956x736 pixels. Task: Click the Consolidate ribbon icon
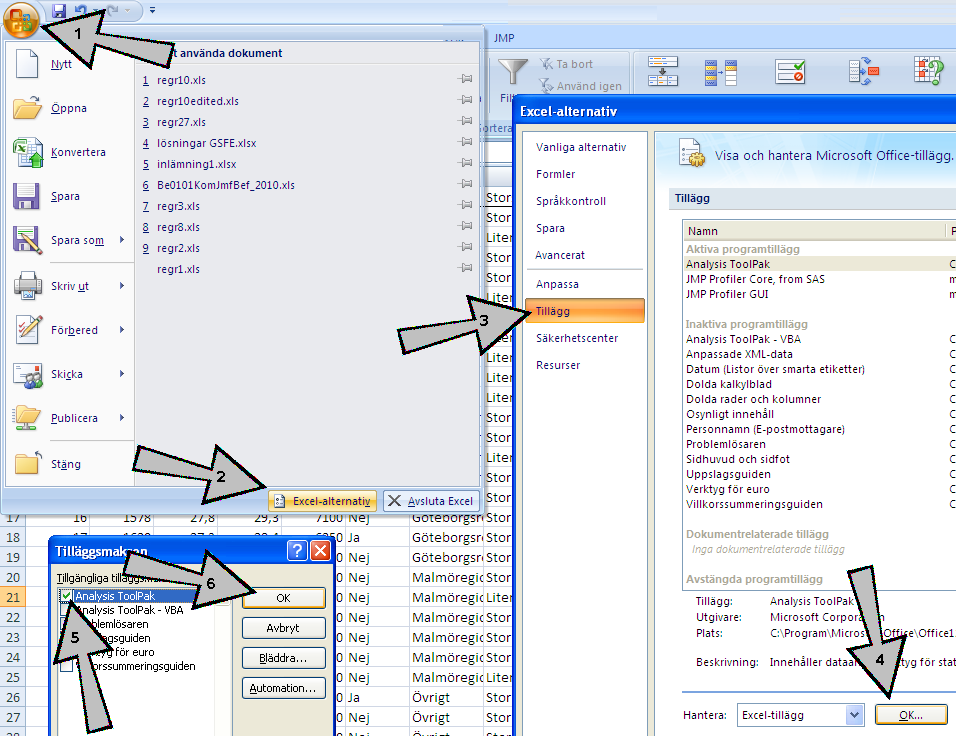864,71
